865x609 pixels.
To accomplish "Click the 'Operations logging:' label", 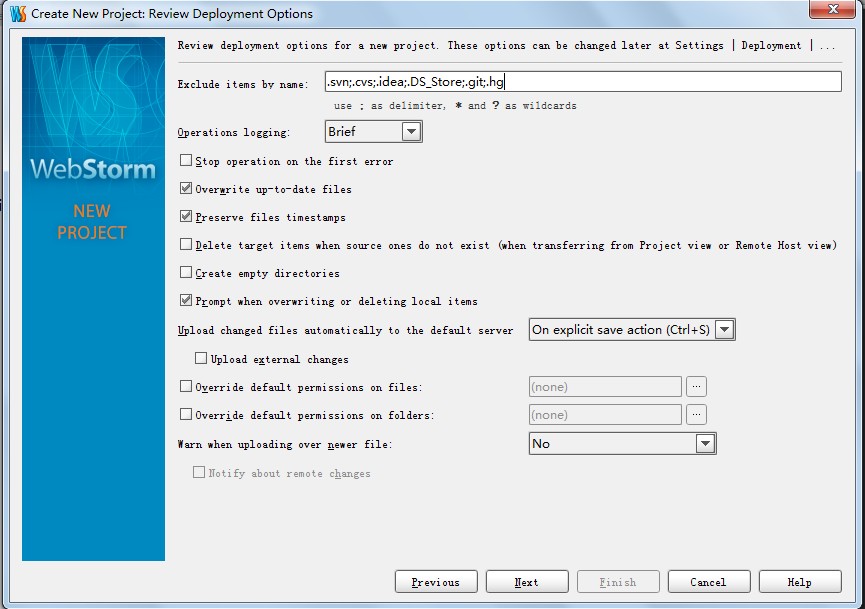I will [233, 132].
